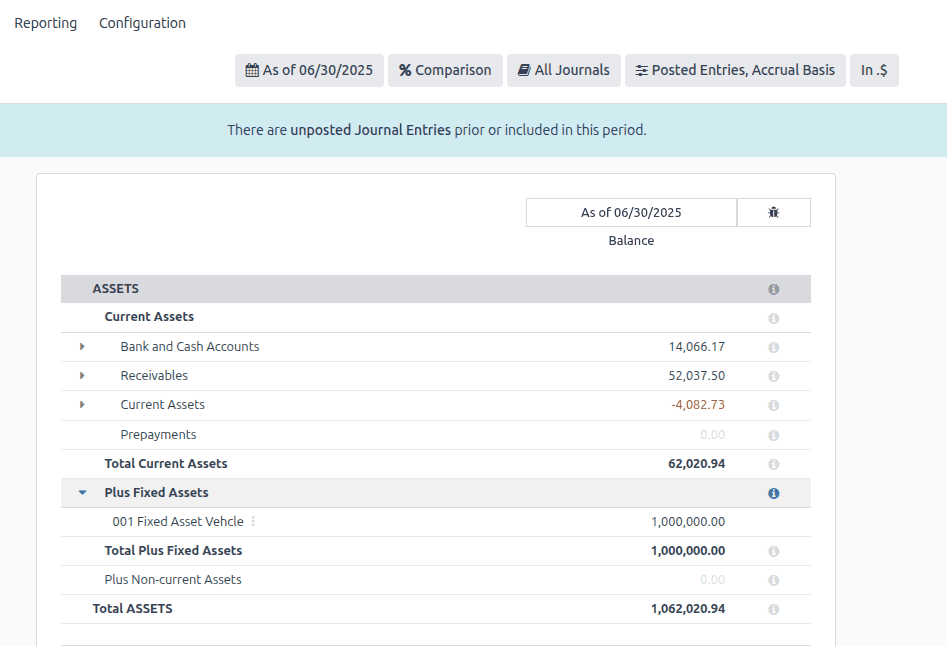Click the In .$ currency button
Image resolution: width=947 pixels, height=646 pixels.
874,70
